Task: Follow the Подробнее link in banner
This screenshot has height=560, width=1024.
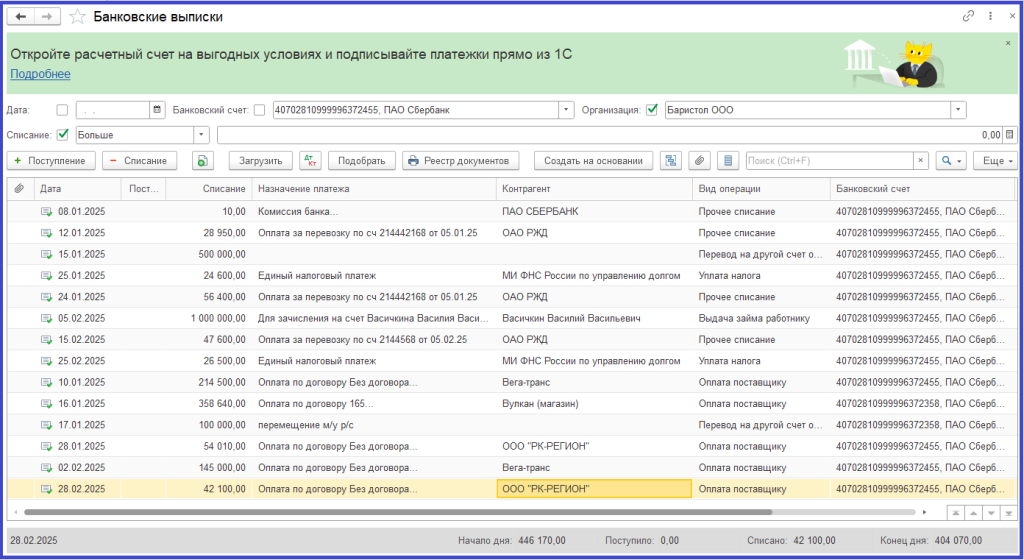Action: coord(40,74)
